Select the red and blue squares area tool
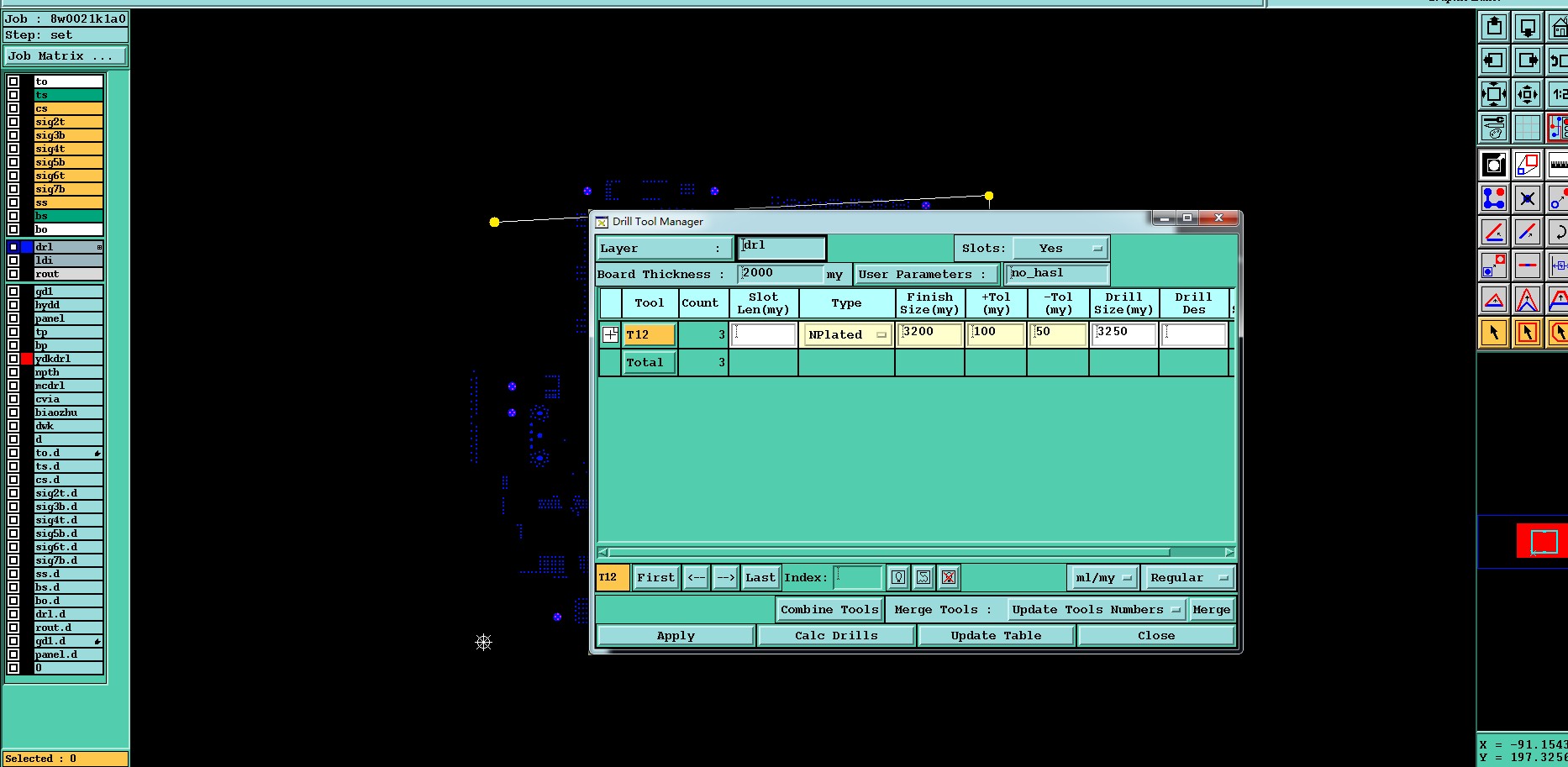This screenshot has width=1568, height=767. tap(1528, 165)
